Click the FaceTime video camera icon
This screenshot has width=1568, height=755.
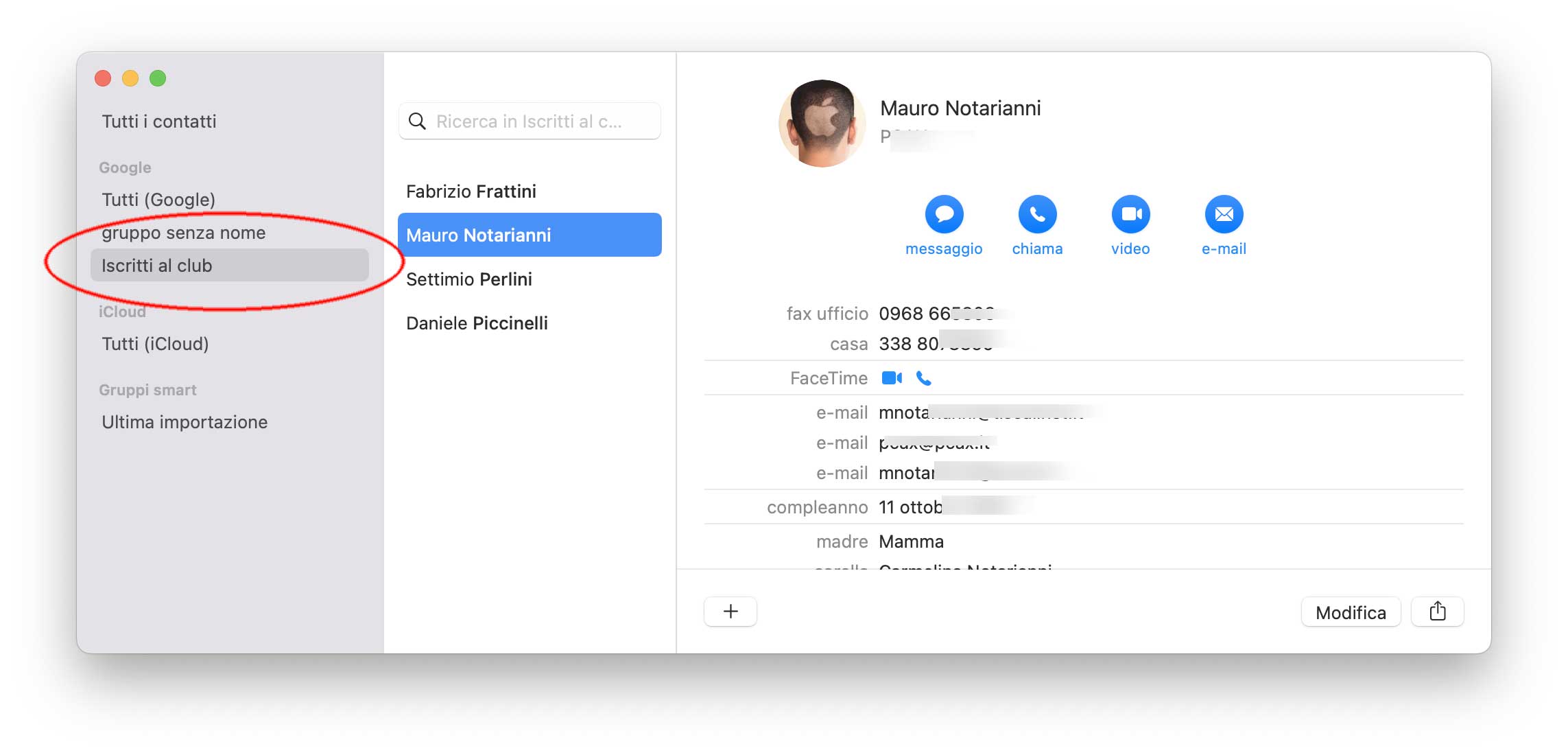[891, 378]
